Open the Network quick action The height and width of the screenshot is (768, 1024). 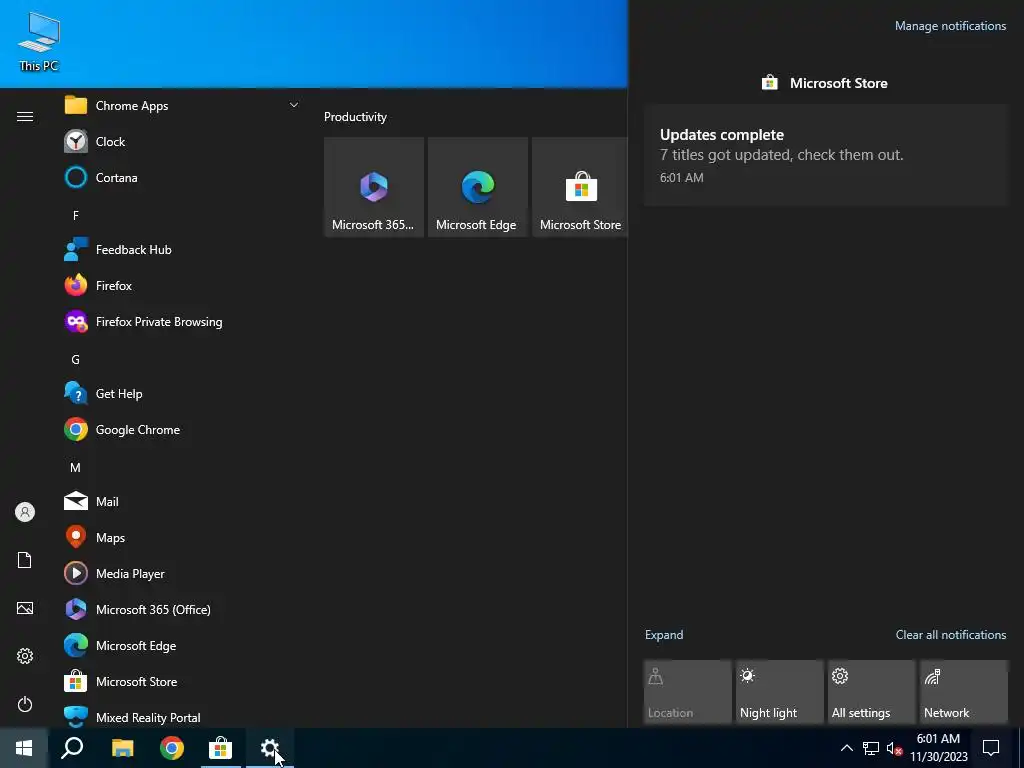pyautogui.click(x=963, y=692)
